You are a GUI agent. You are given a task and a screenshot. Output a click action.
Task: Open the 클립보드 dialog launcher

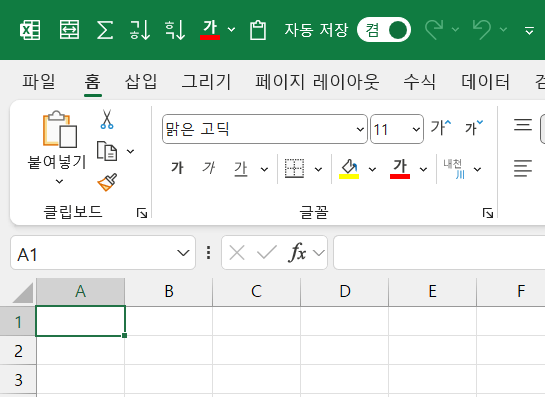pyautogui.click(x=142, y=213)
